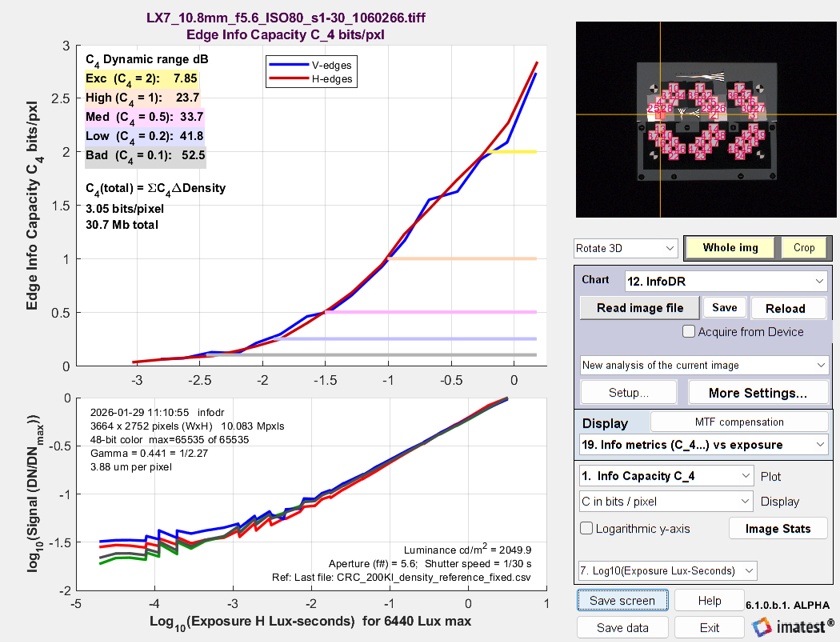Viewport: 840px width, 642px height.
Task: Click the test chart image thumbnail
Action: click(x=704, y=118)
